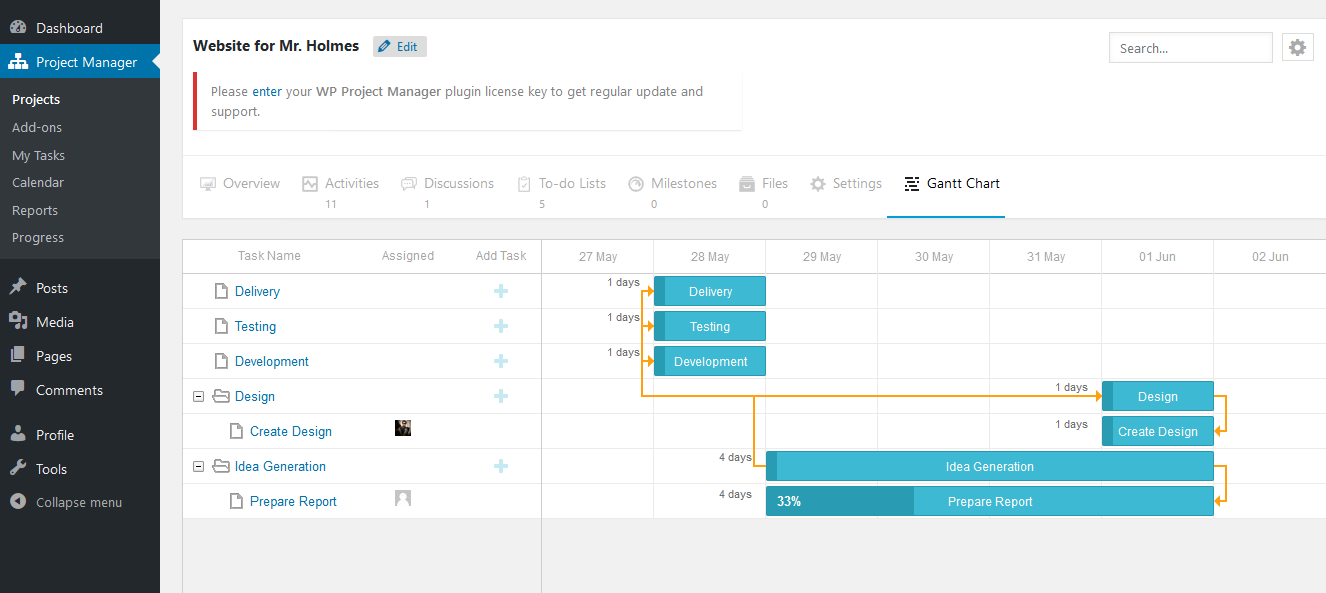The width and height of the screenshot is (1326, 593).
Task: Collapse the Design task group
Action: coord(198,397)
